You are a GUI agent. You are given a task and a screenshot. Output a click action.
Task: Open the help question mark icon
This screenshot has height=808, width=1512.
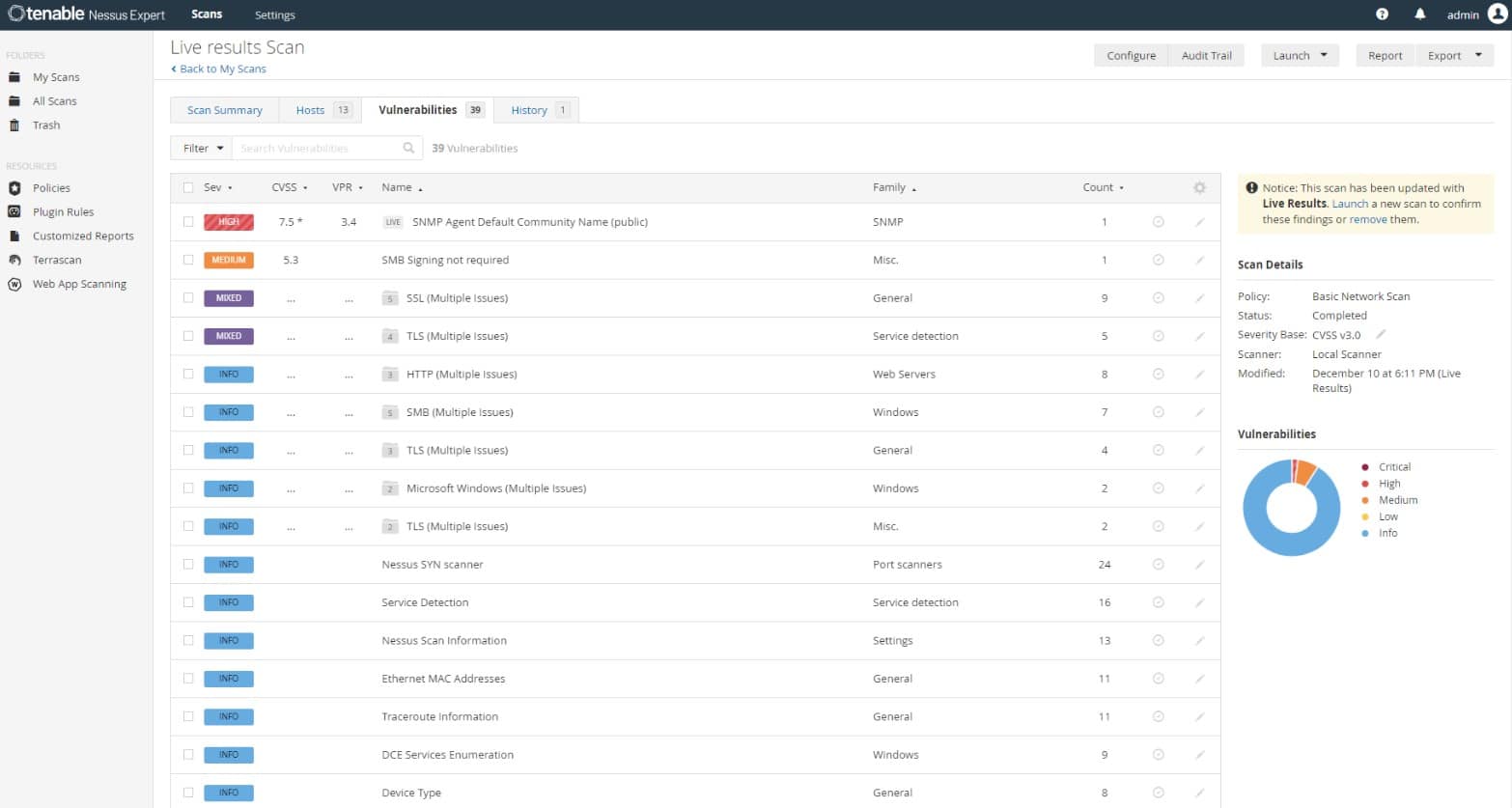(1382, 14)
